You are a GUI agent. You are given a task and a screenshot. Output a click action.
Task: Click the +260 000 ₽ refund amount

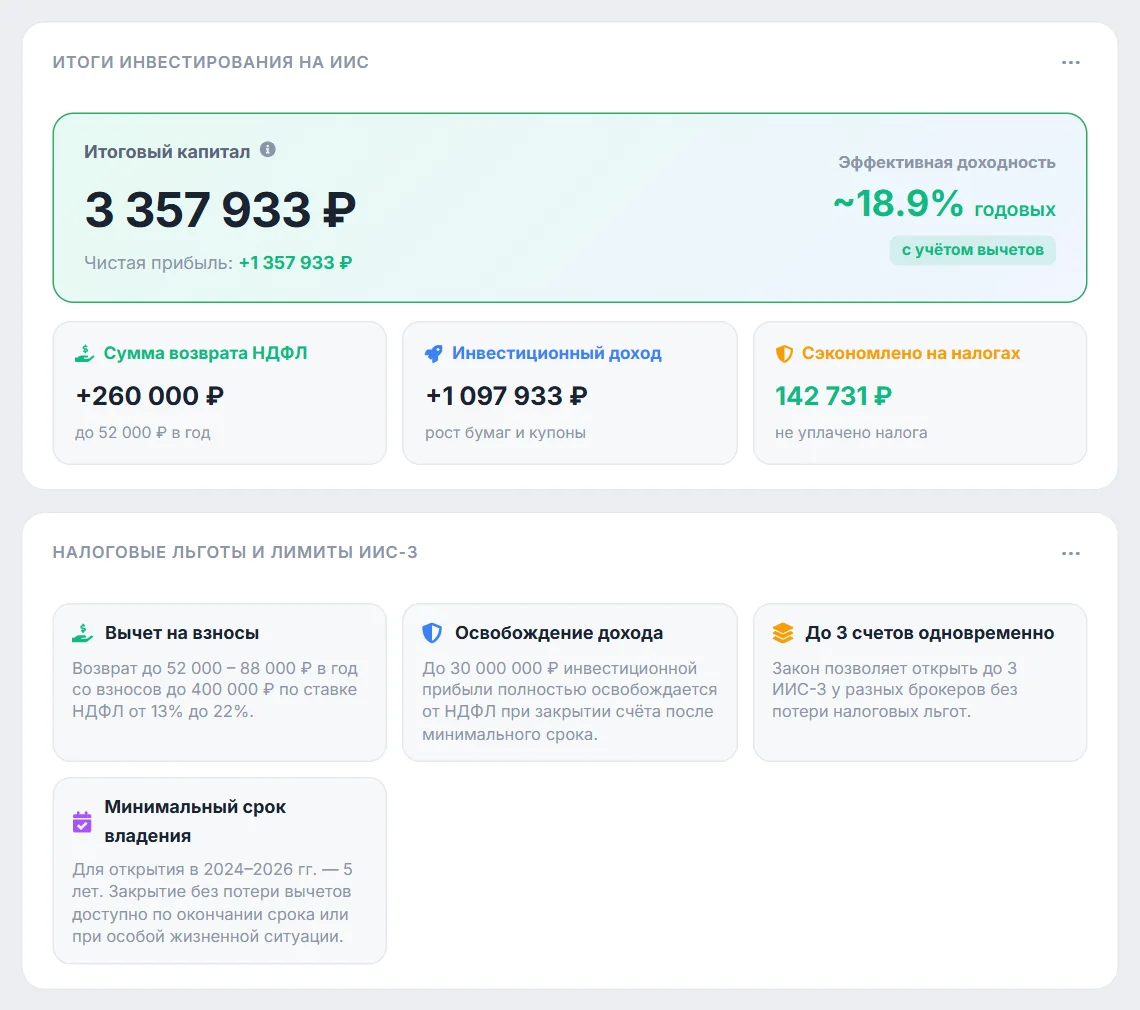(x=149, y=396)
